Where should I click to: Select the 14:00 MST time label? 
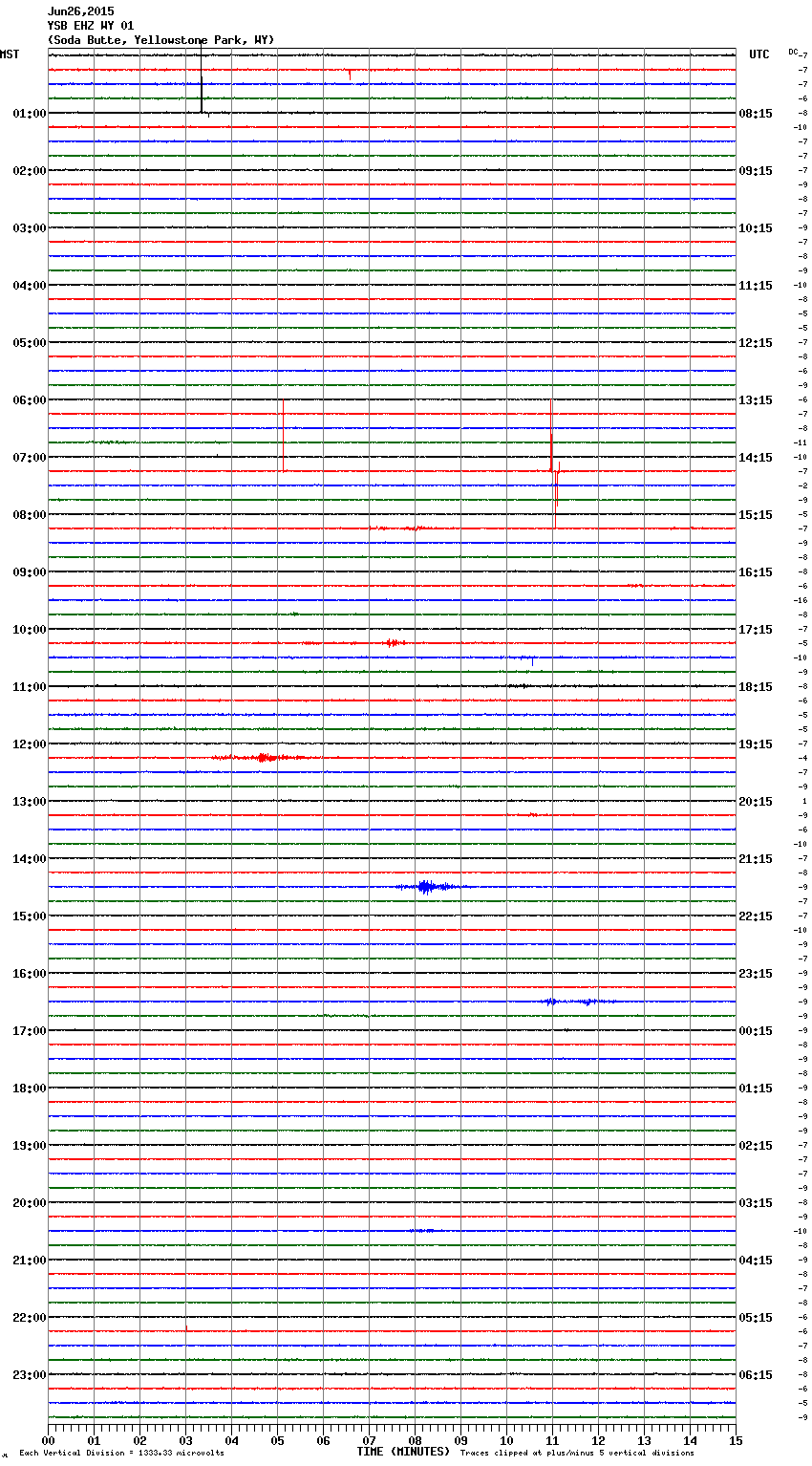tap(30, 859)
